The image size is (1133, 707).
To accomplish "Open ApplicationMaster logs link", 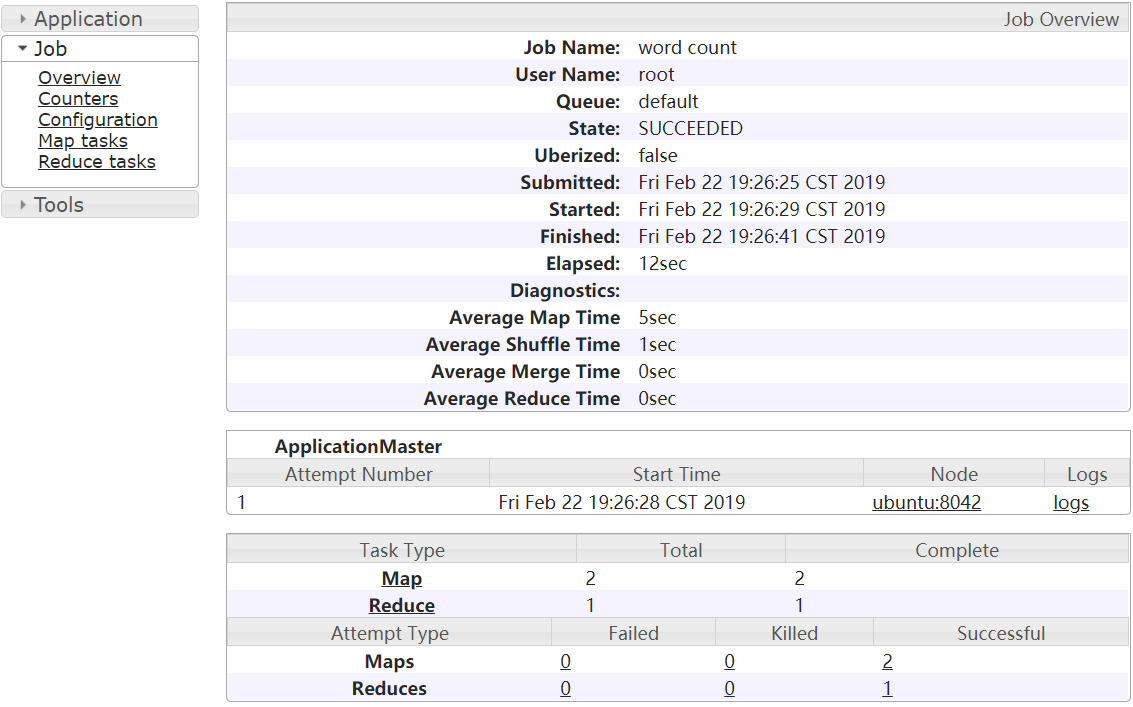I will tap(1071, 502).
